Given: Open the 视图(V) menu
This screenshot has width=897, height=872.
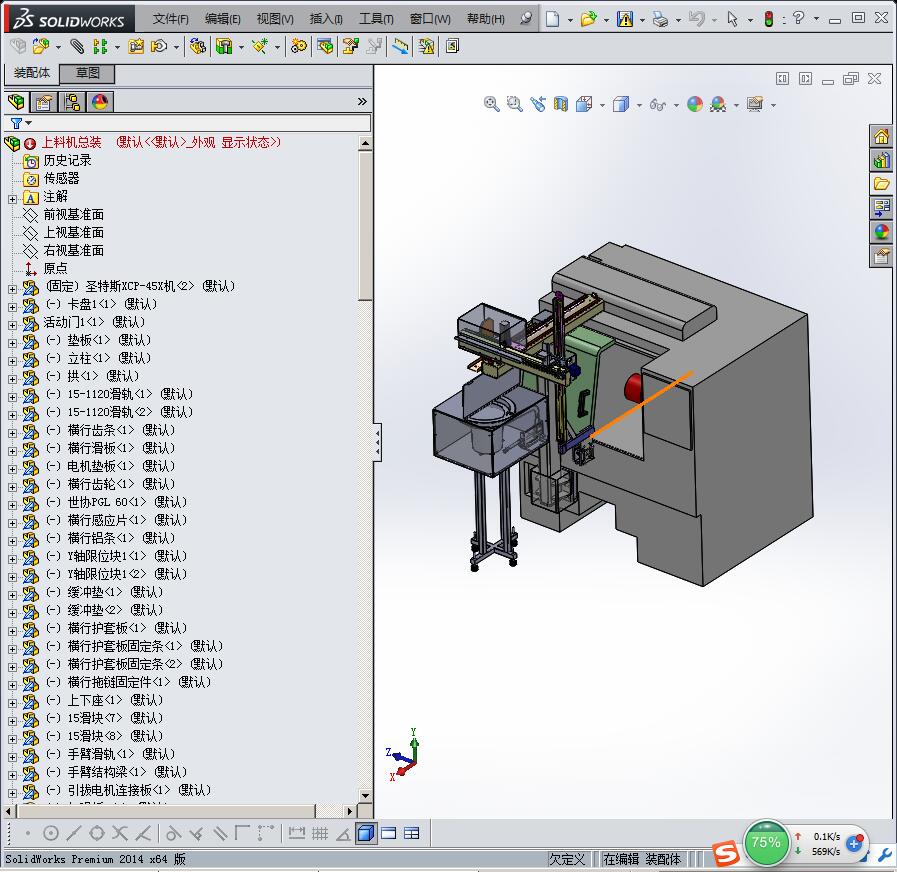Looking at the screenshot, I should tap(275, 19).
